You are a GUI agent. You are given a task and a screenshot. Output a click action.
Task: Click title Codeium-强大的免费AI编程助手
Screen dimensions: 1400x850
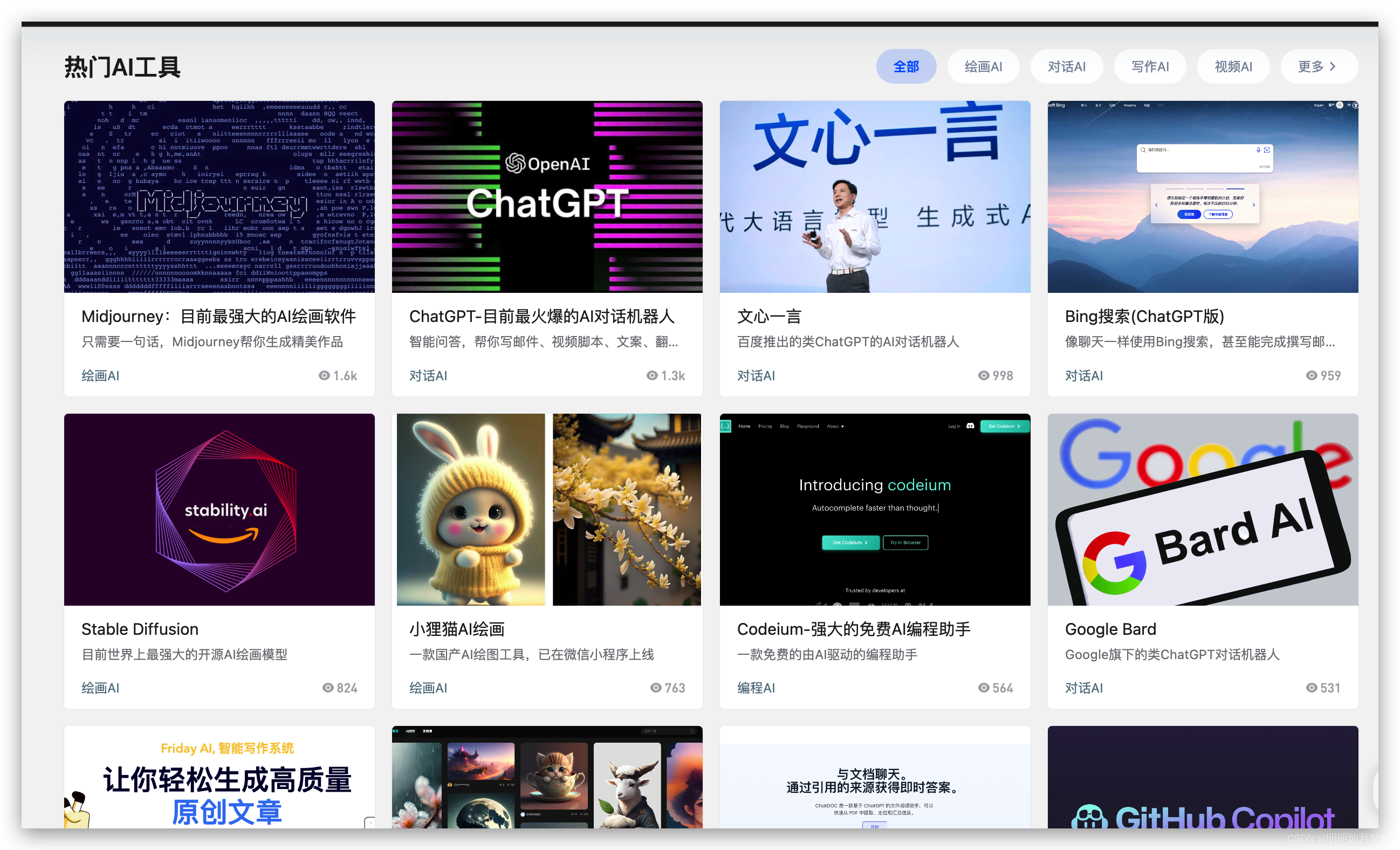(853, 629)
